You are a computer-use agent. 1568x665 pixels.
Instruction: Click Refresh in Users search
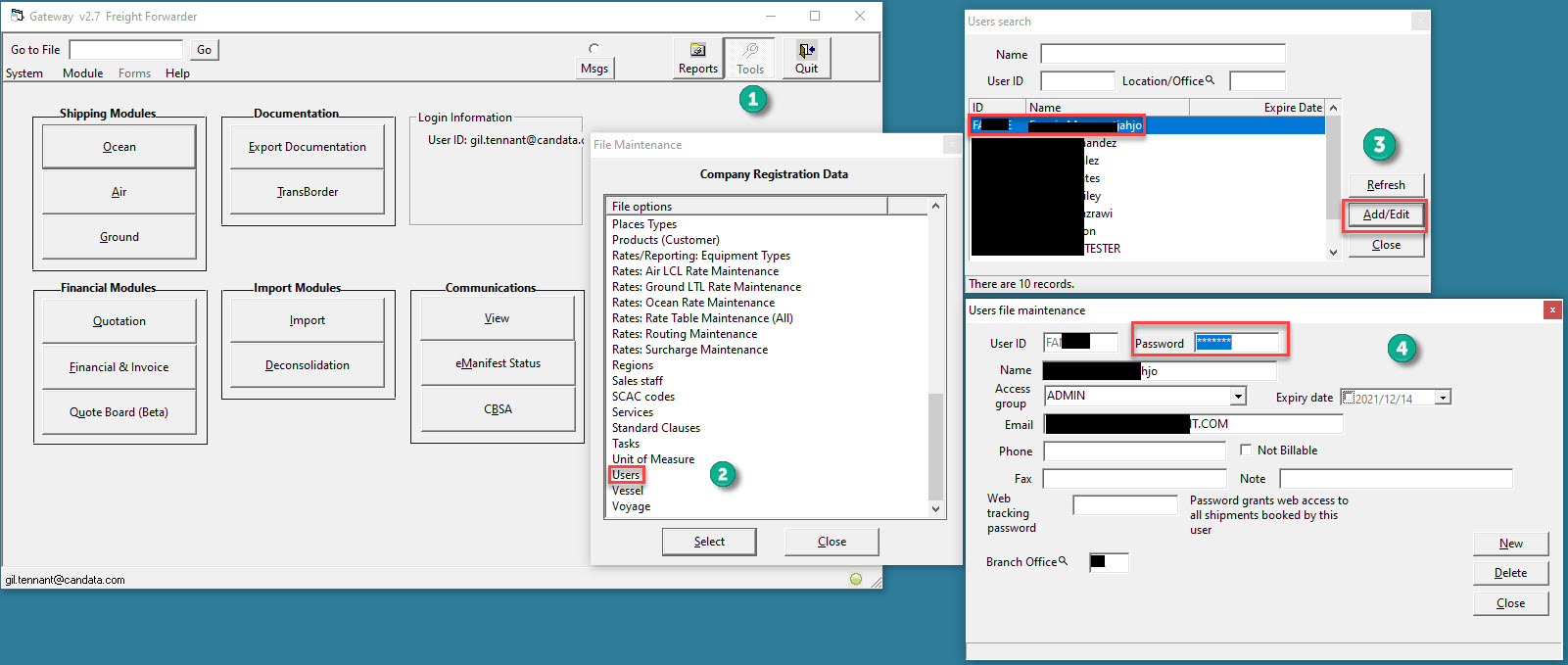tap(1386, 185)
